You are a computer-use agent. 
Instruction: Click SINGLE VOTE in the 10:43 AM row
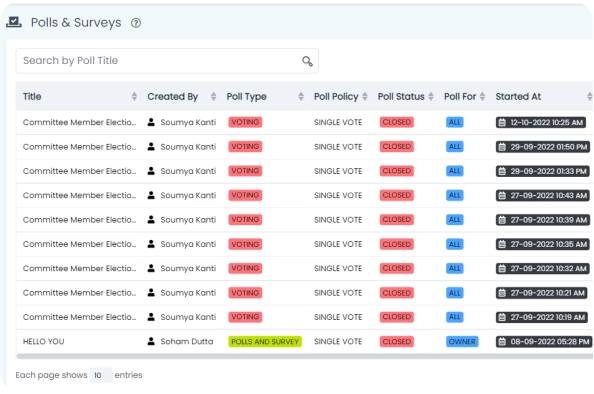click(338, 195)
